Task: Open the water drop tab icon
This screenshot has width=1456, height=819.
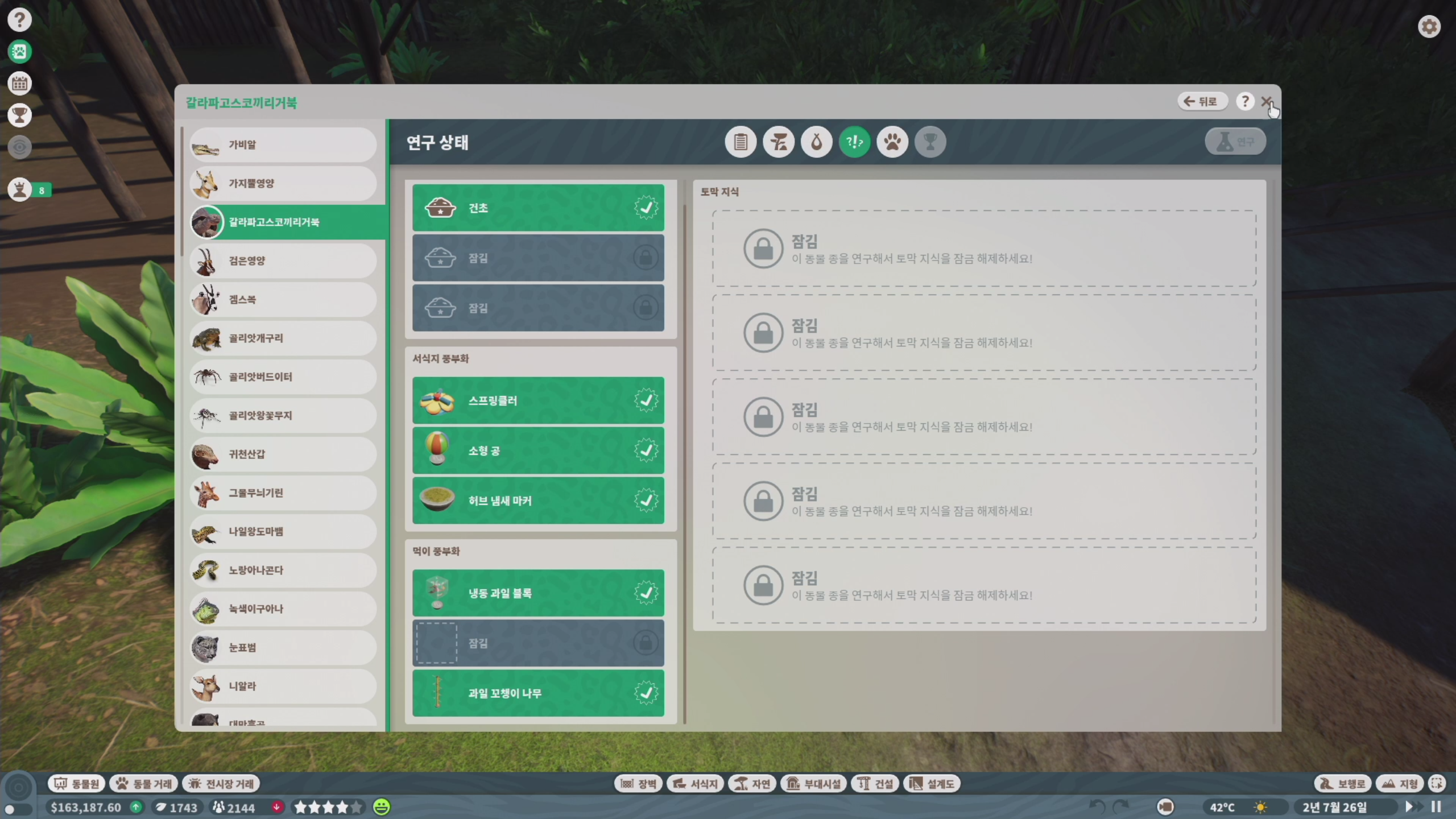Action: [816, 142]
